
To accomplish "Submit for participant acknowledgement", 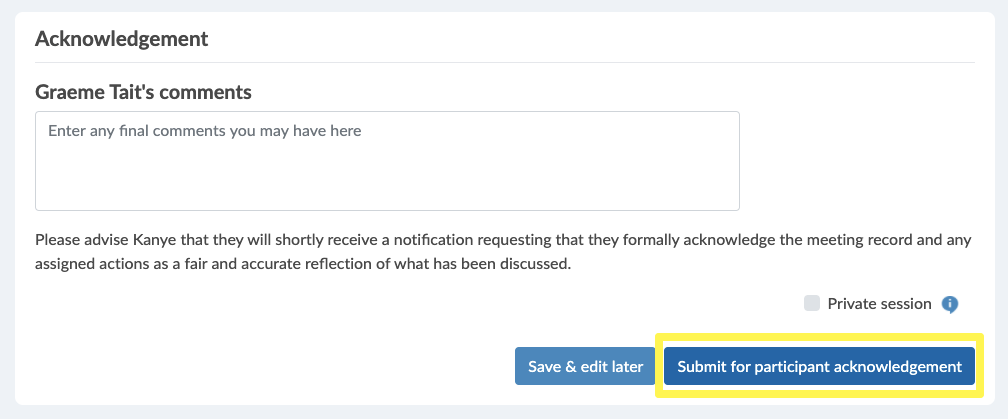I will (x=820, y=366).
